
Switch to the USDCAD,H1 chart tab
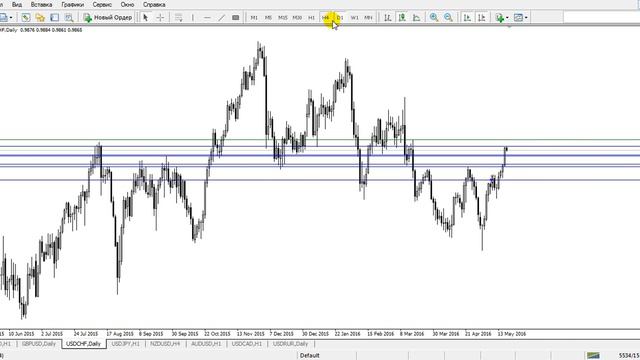[x=247, y=344]
